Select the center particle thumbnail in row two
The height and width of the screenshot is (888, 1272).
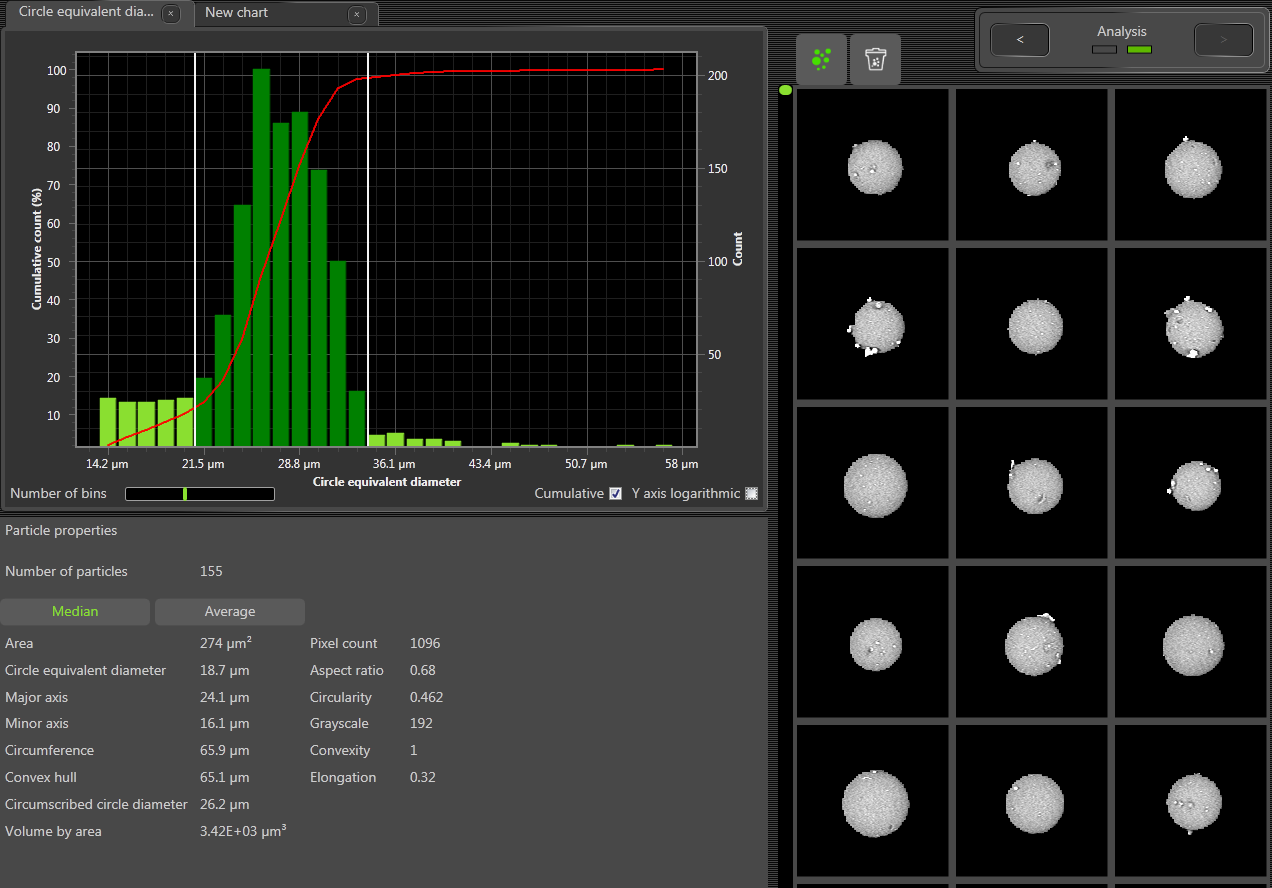1031,322
